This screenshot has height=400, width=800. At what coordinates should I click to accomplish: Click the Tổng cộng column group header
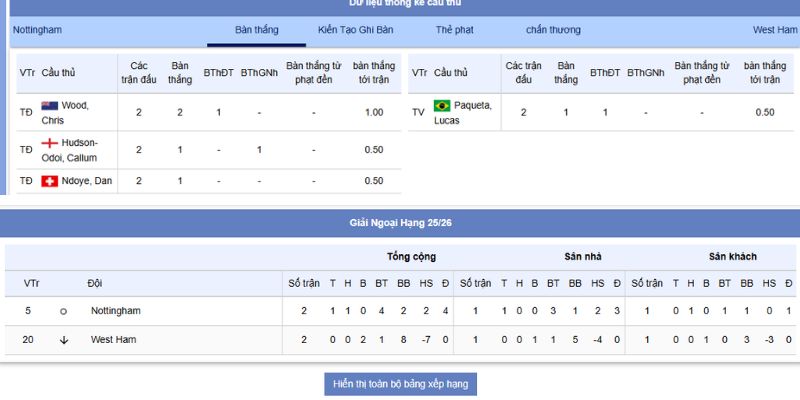411,256
